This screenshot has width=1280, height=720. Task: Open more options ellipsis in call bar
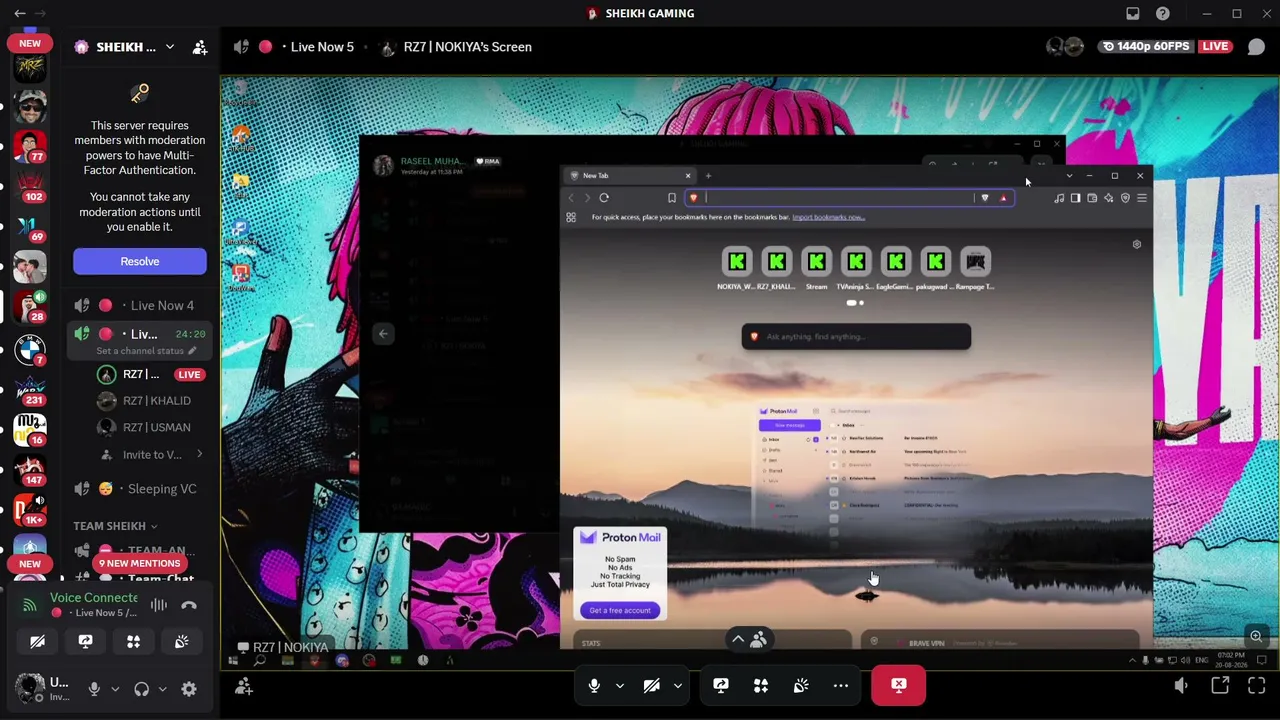click(841, 685)
